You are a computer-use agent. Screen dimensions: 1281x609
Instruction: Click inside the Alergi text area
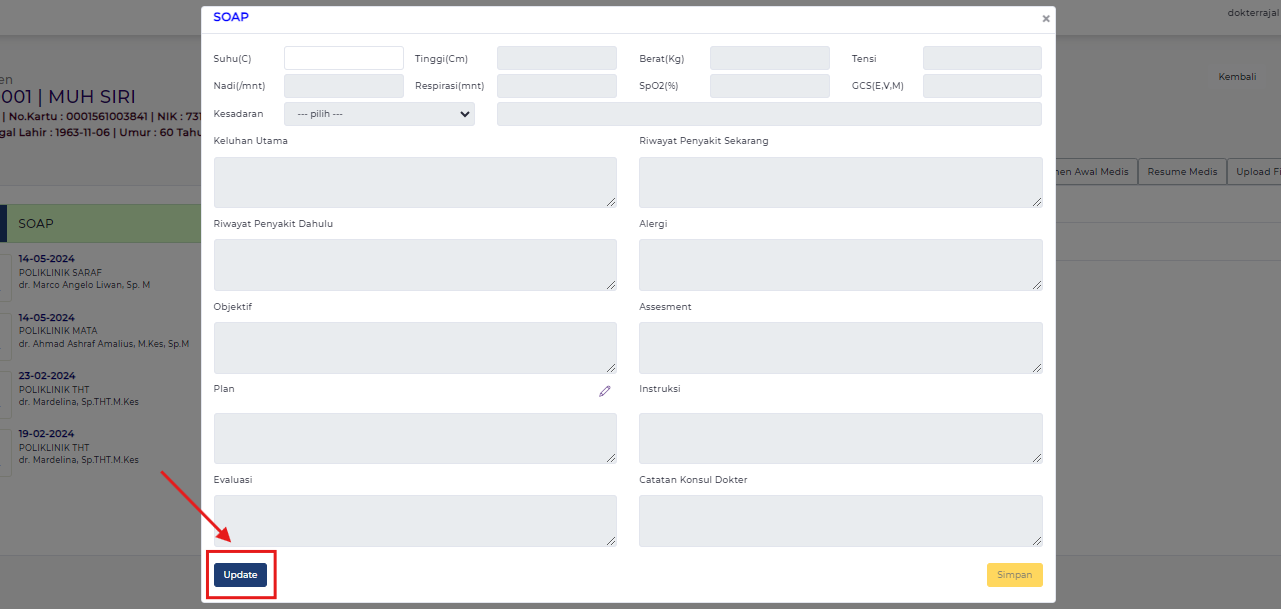(x=840, y=265)
